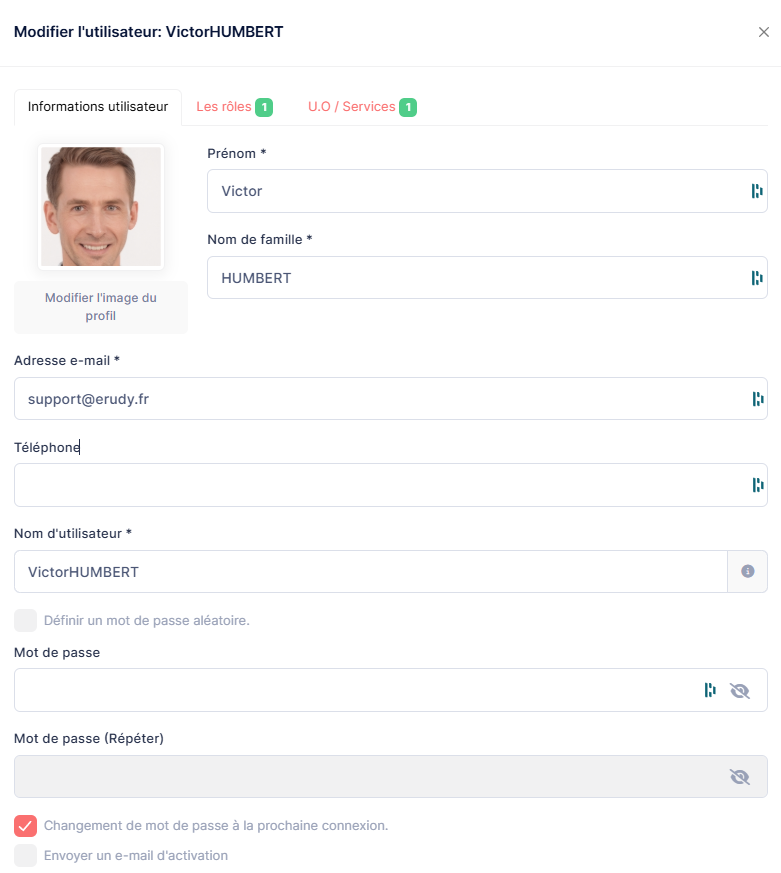Toggle visibility for Mot de passe (Répéter)
The width and height of the screenshot is (781, 873).
click(x=740, y=777)
